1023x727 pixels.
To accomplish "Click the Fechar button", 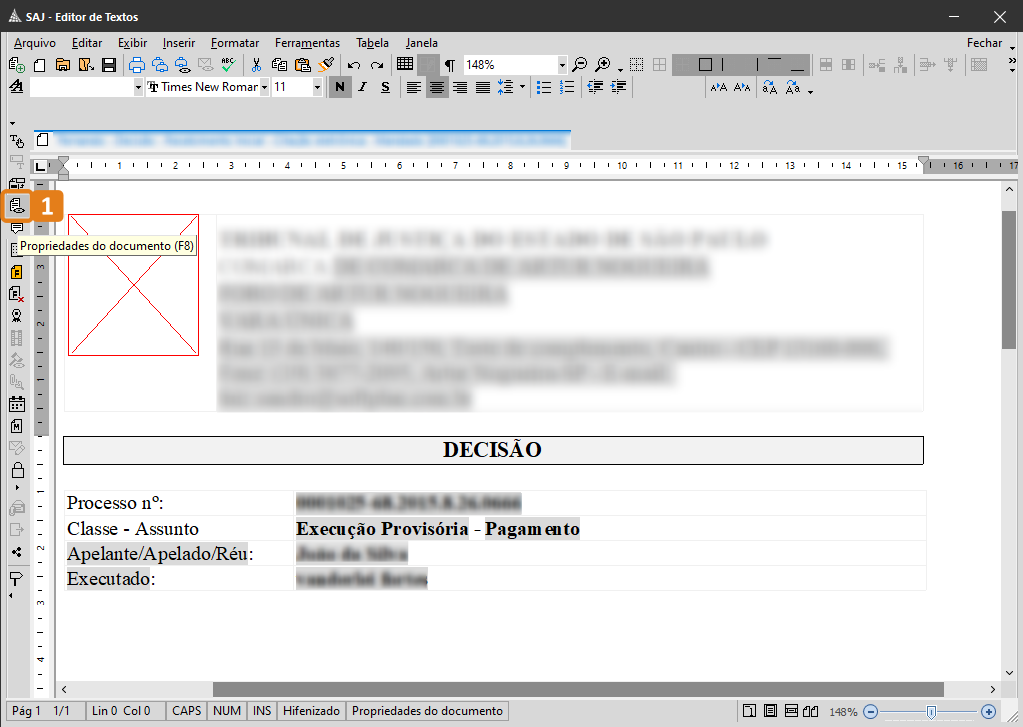I will (x=984, y=43).
